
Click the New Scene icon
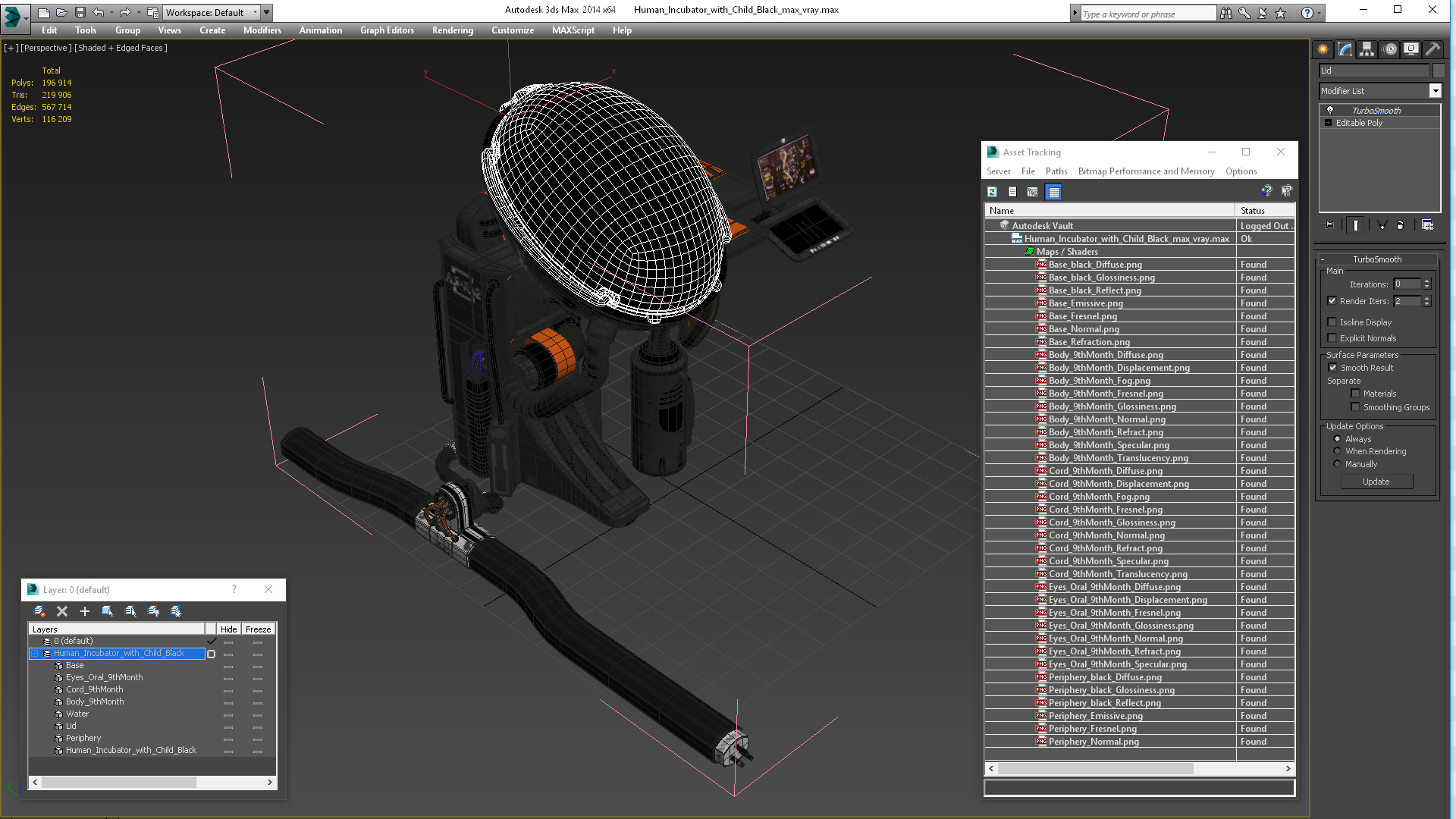click(x=43, y=12)
